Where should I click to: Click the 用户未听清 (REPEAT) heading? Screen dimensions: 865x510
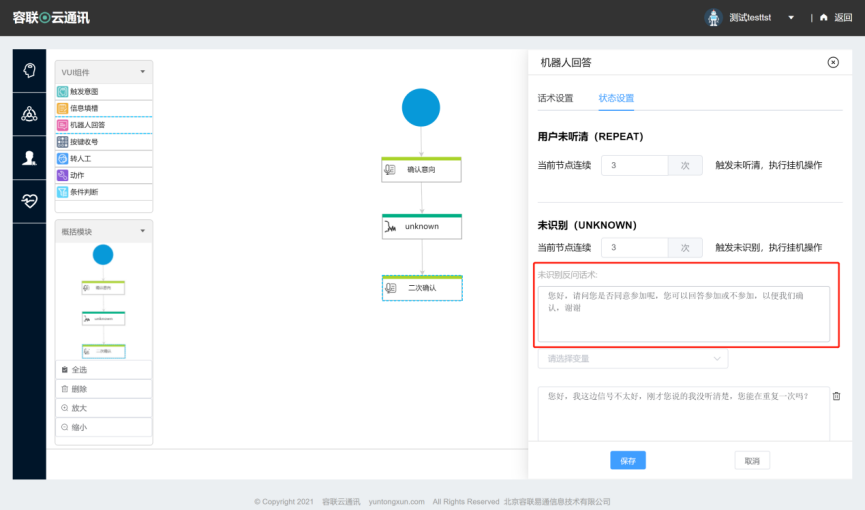(x=590, y=136)
